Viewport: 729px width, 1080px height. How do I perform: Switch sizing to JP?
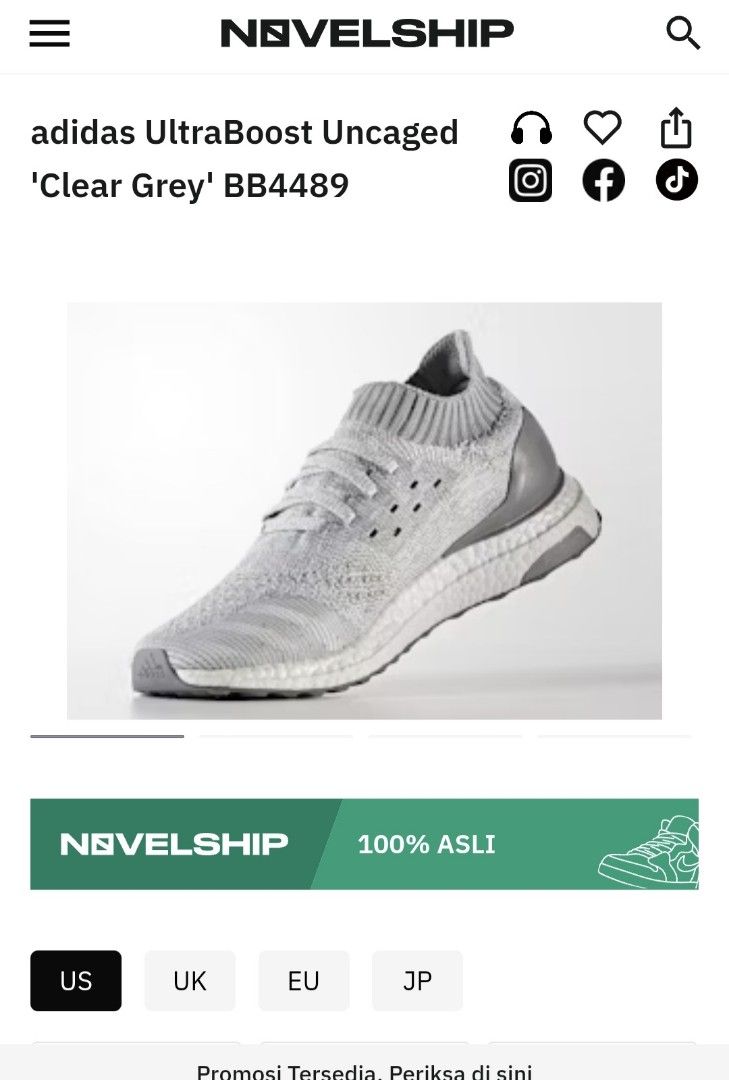click(418, 981)
